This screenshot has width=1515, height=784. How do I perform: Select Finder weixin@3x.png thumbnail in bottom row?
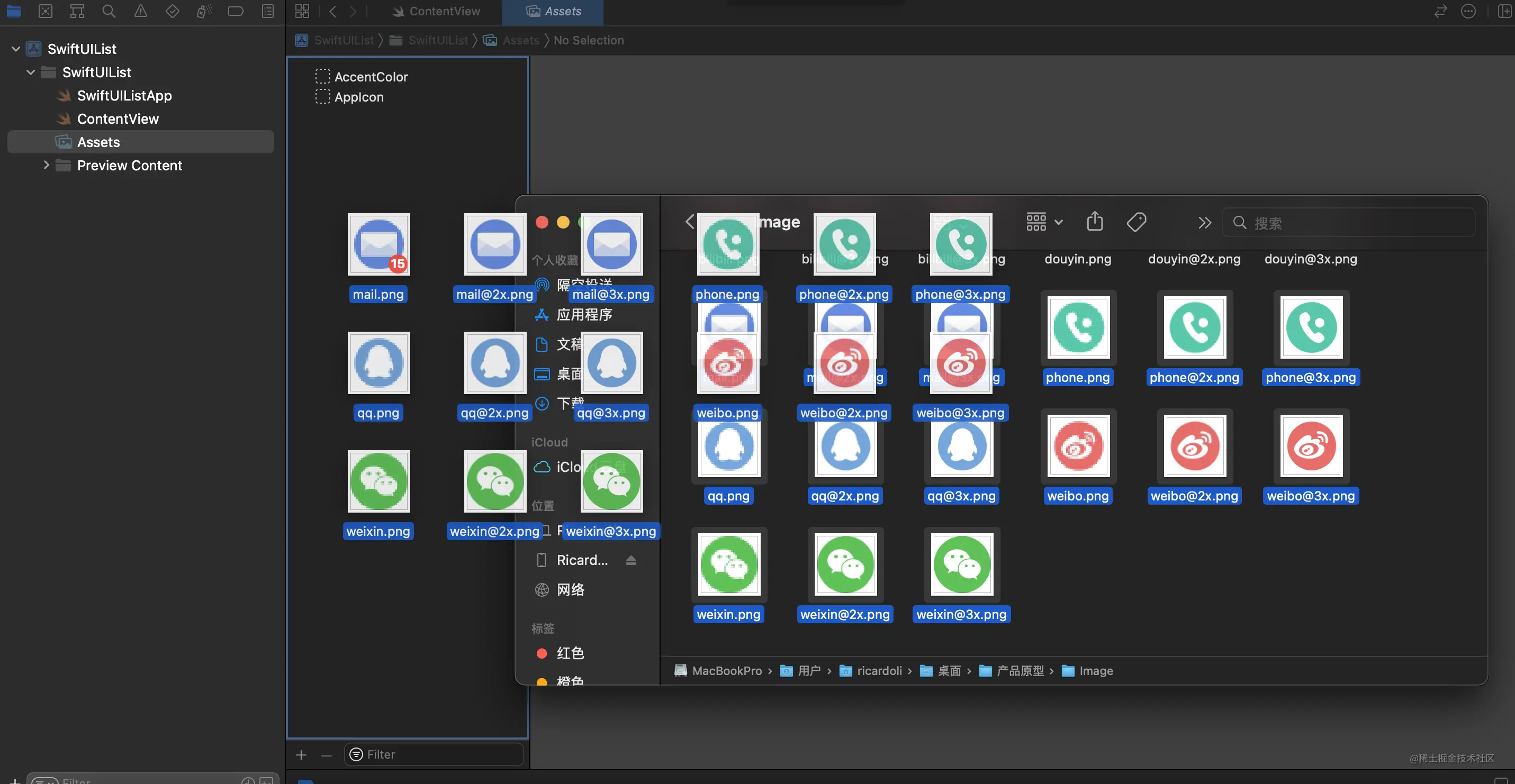pos(962,565)
